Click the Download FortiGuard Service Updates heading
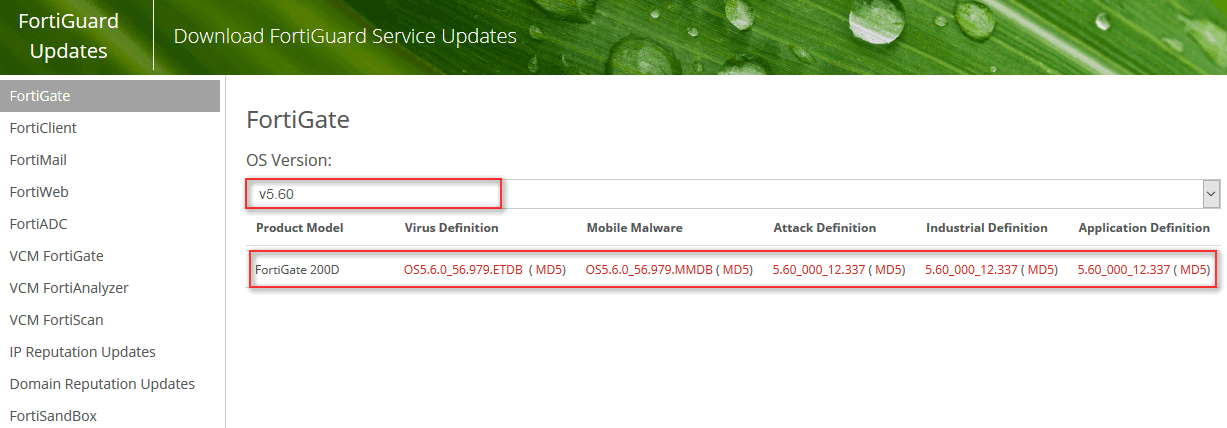Image resolution: width=1227 pixels, height=428 pixels. [345, 36]
